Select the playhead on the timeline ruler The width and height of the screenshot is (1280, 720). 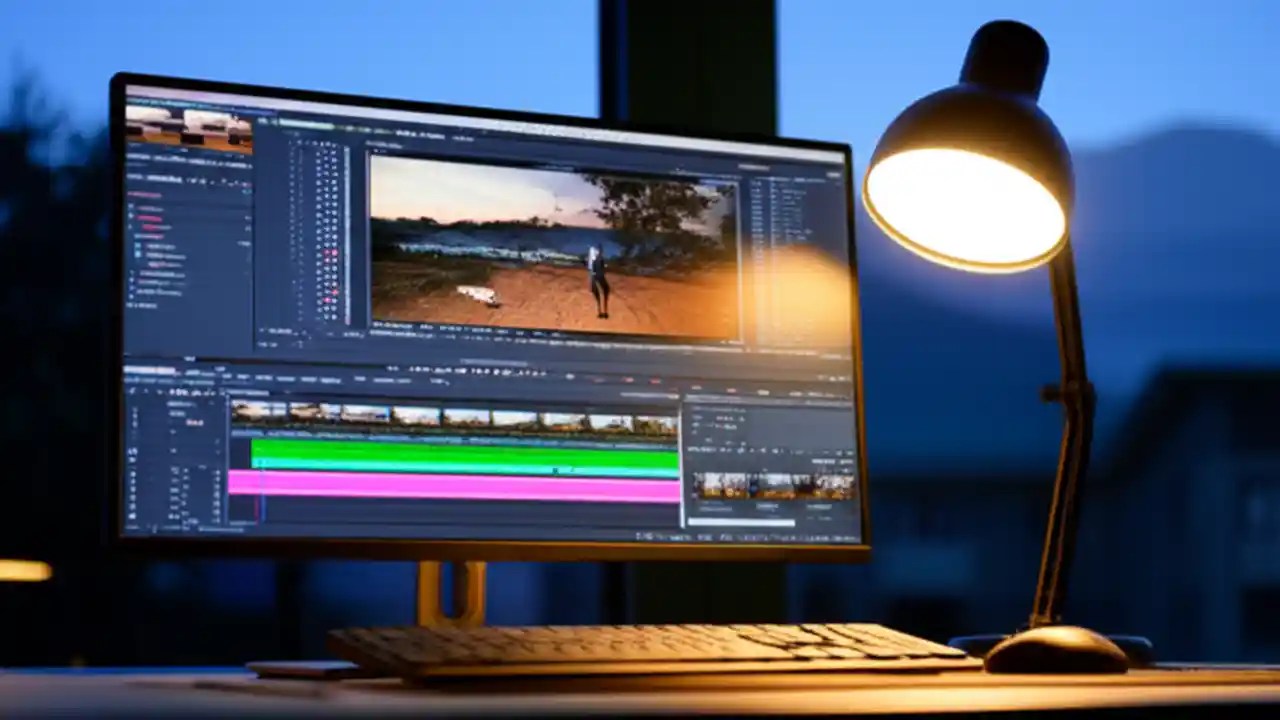tap(262, 398)
